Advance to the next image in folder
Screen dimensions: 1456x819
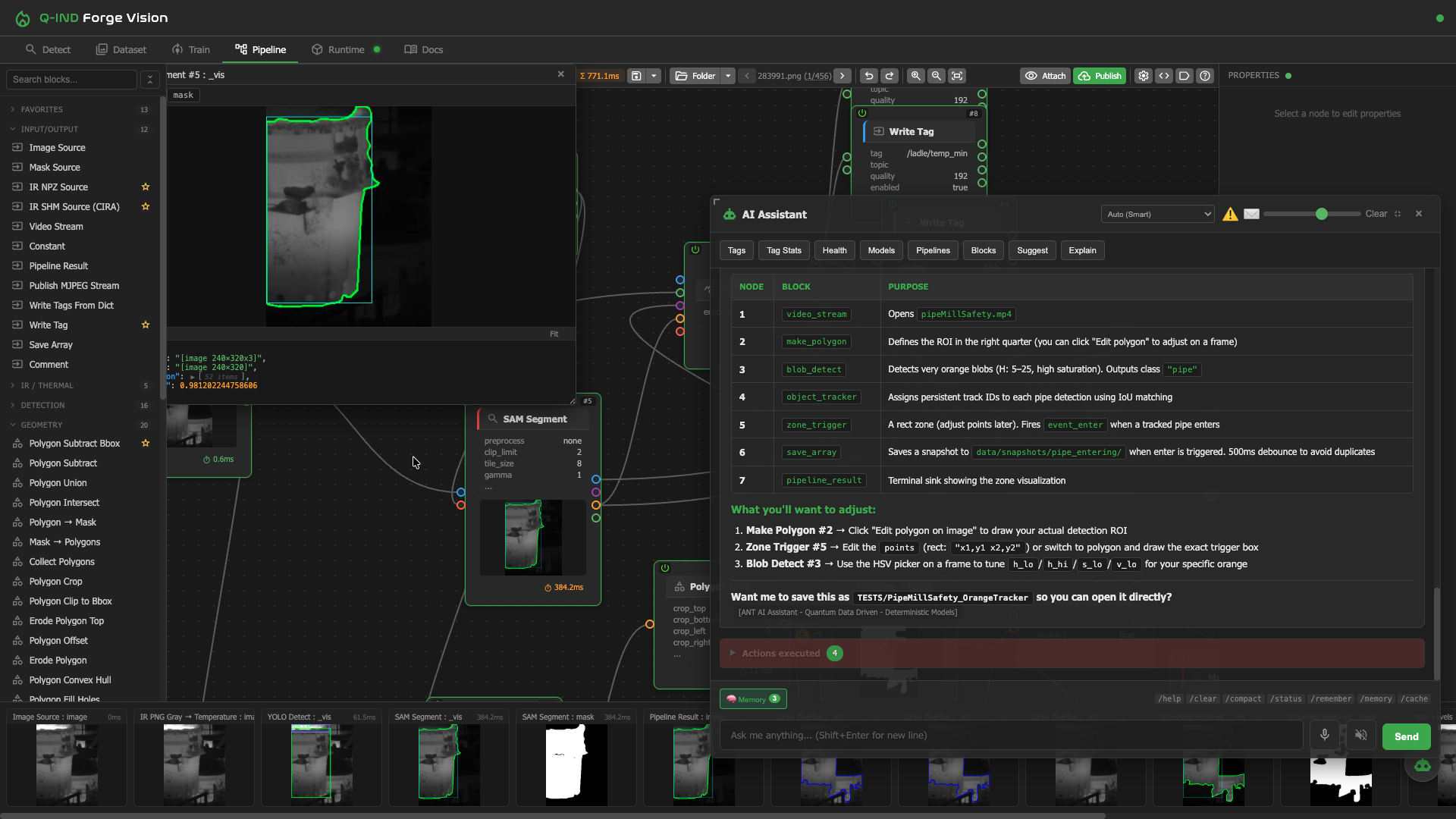pyautogui.click(x=843, y=76)
